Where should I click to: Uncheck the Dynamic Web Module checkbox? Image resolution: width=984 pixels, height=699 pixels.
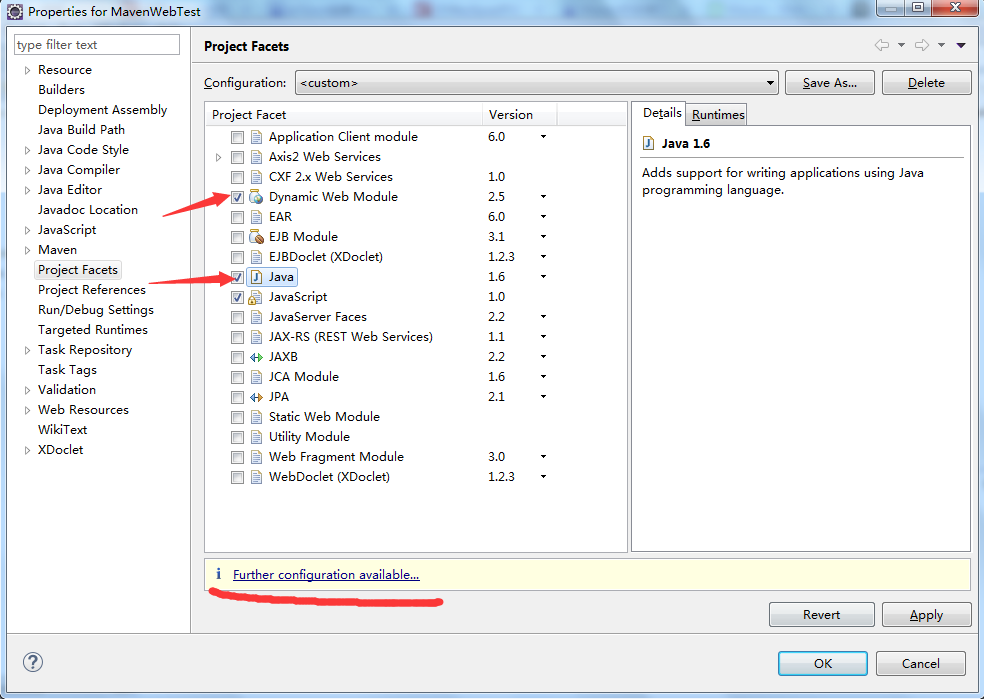point(237,198)
